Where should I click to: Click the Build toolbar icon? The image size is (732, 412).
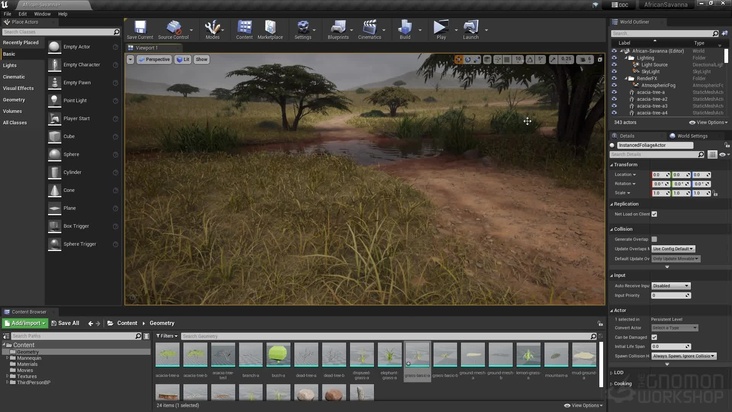(x=405, y=29)
